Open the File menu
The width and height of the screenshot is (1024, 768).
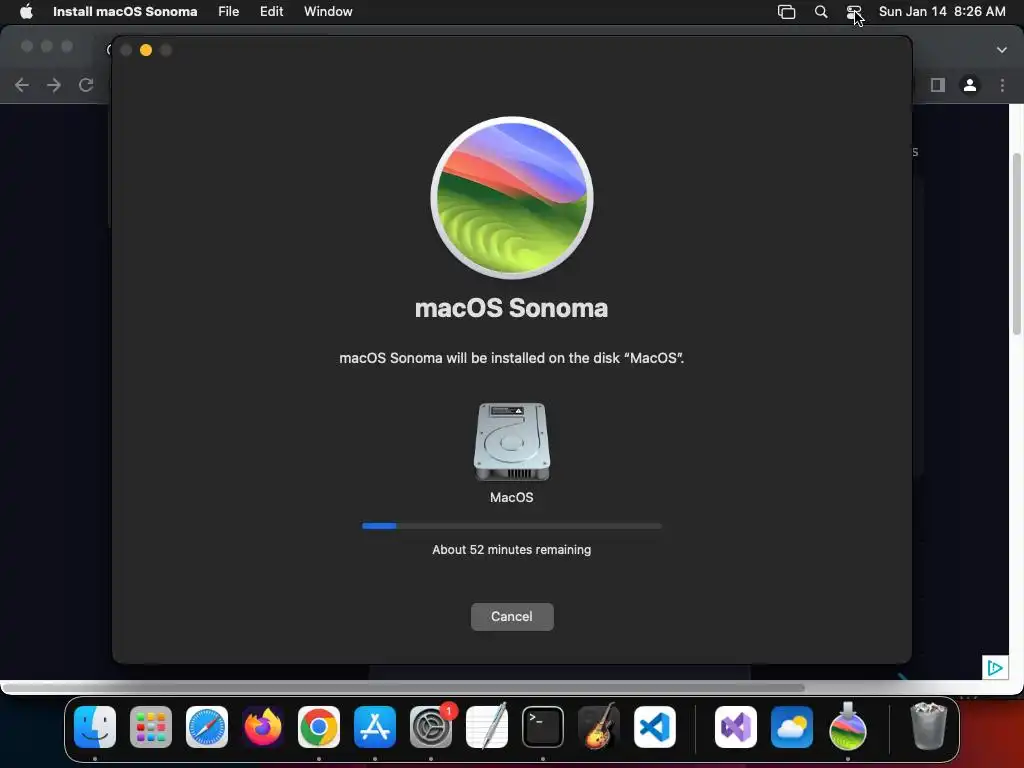[228, 12]
